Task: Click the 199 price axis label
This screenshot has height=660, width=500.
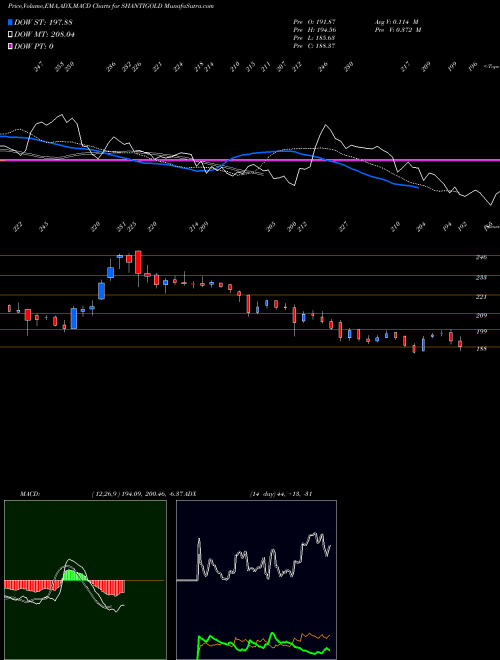Action: (481, 332)
